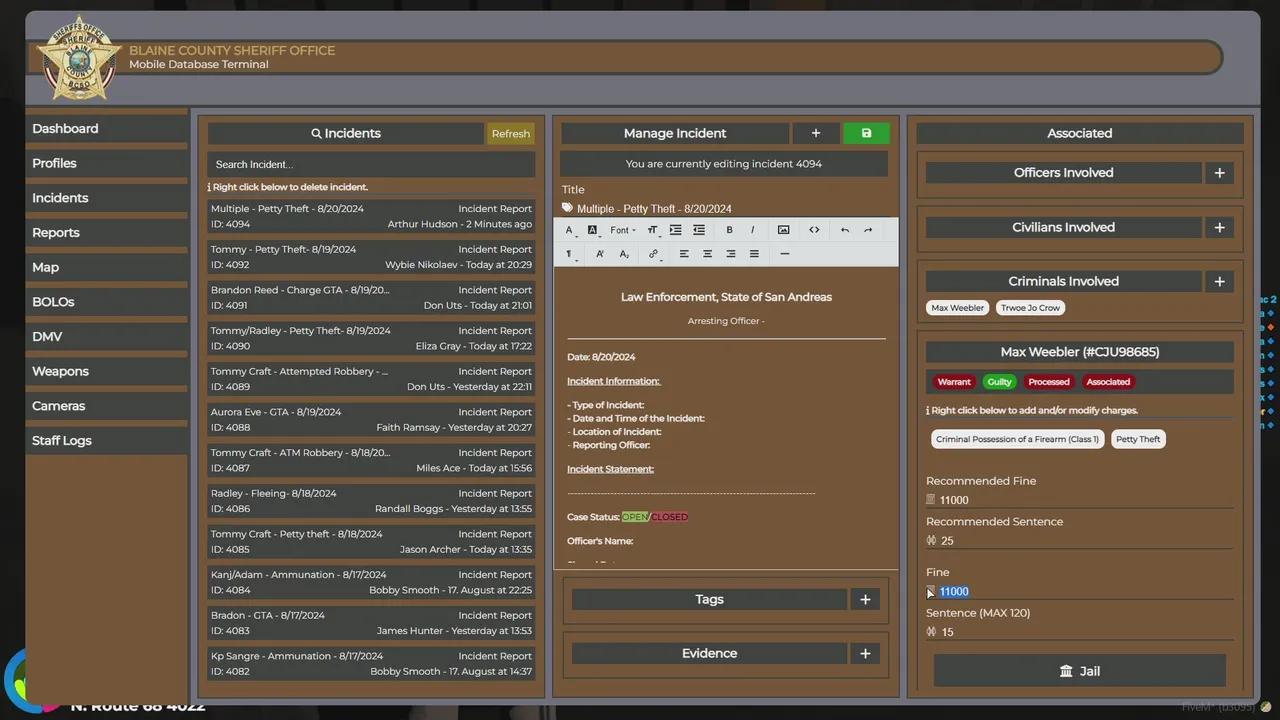The image size is (1280, 720).
Task: Toggle the Warrant status for Max Weebler
Action: click(x=953, y=382)
